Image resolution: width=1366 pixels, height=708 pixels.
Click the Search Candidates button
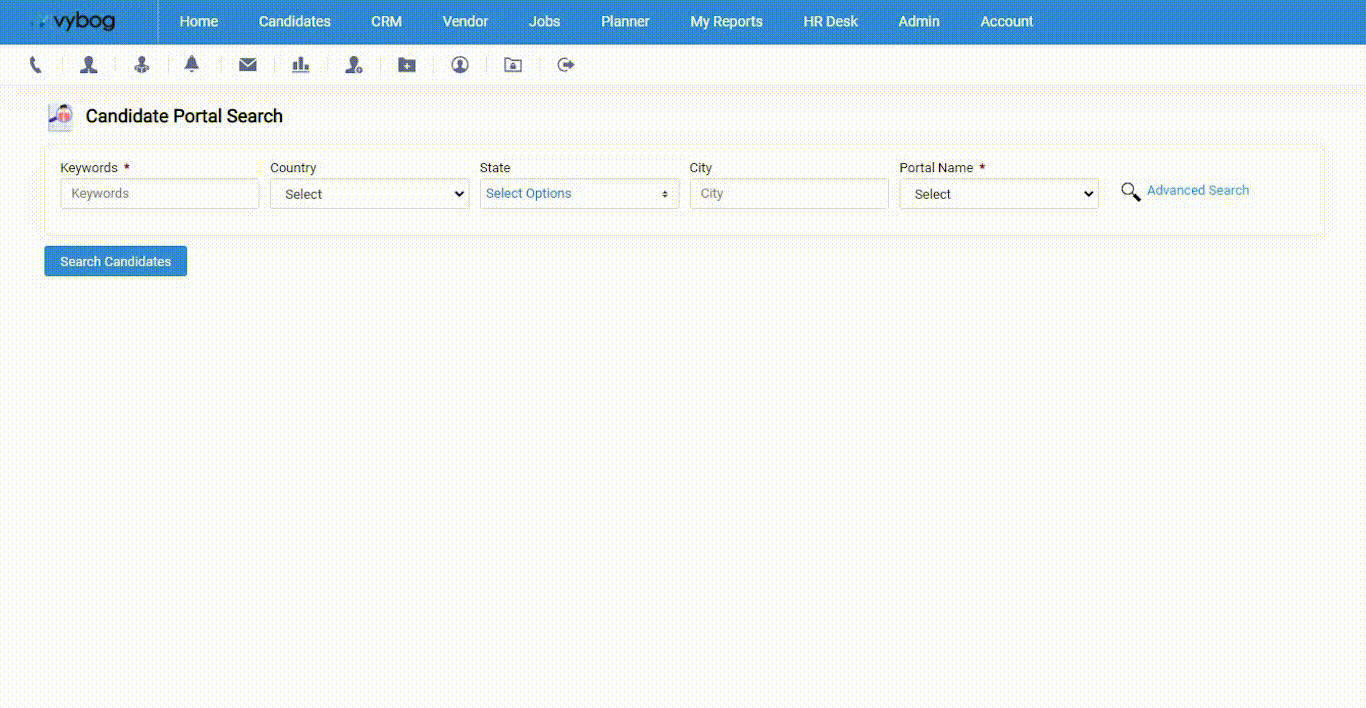(x=115, y=261)
